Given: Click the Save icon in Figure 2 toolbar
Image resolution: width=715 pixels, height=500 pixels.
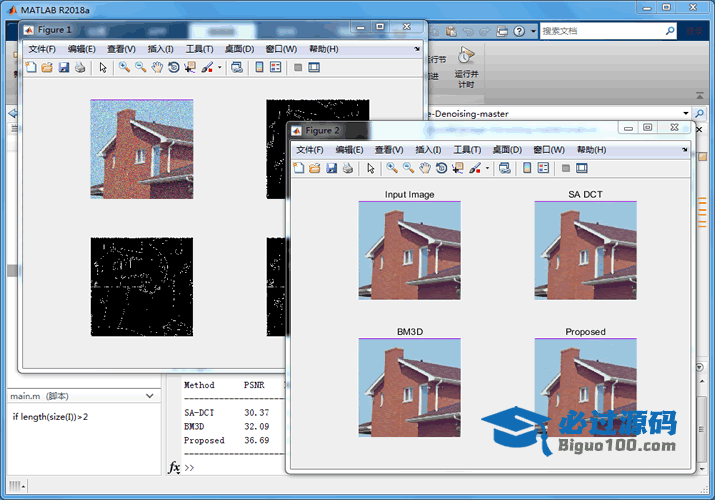Looking at the screenshot, I should click(x=331, y=168).
